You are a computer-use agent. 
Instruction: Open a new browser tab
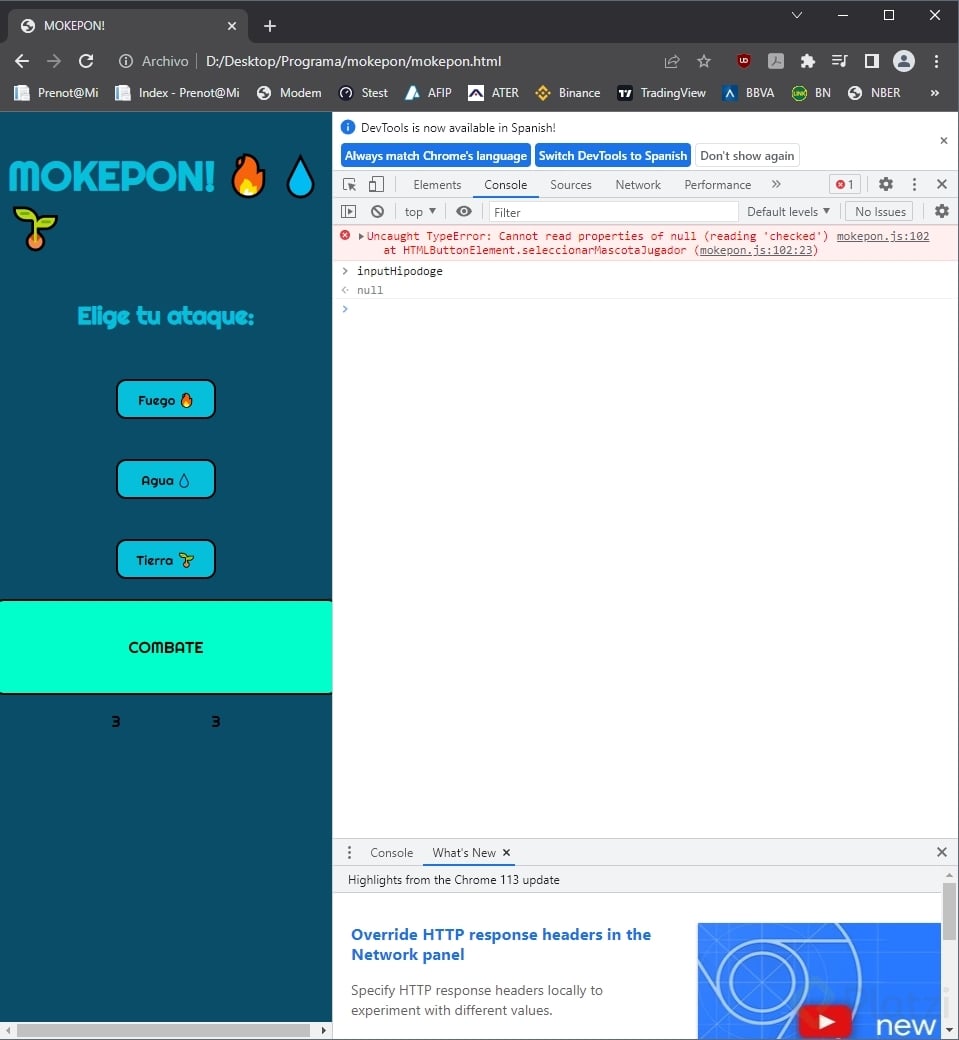click(270, 26)
